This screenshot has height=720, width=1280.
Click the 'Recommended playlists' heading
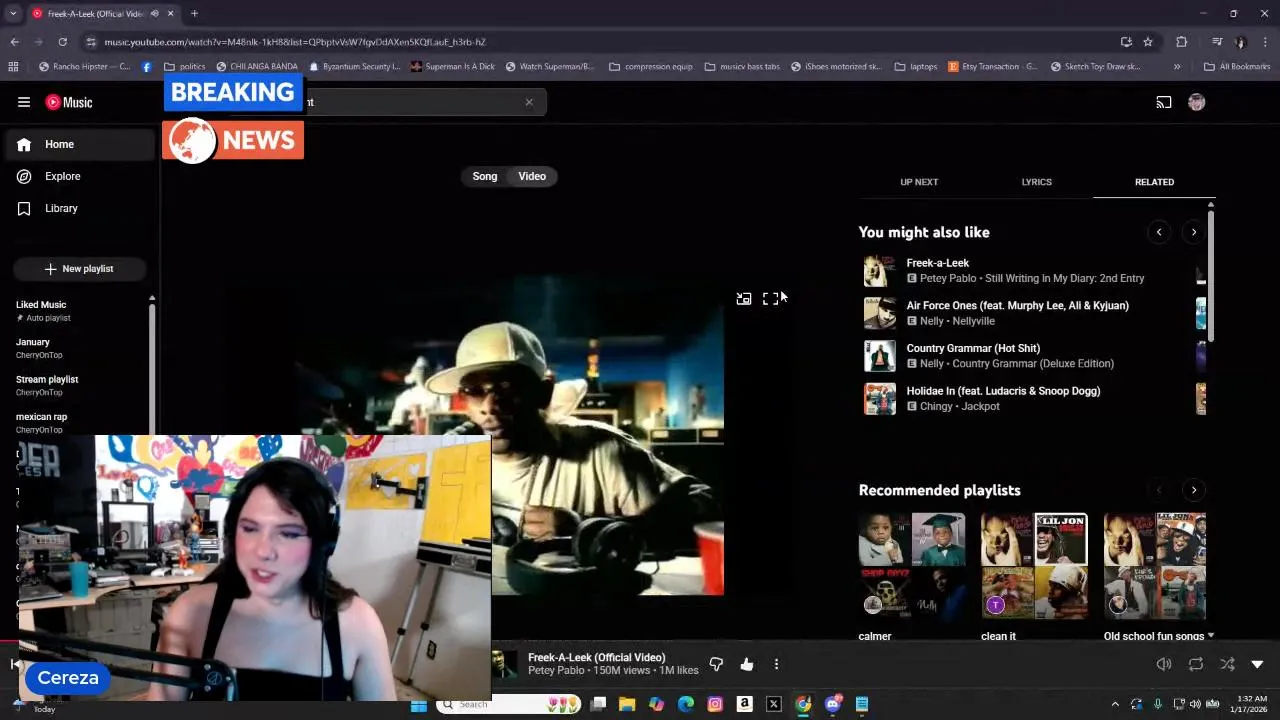pyautogui.click(x=939, y=490)
